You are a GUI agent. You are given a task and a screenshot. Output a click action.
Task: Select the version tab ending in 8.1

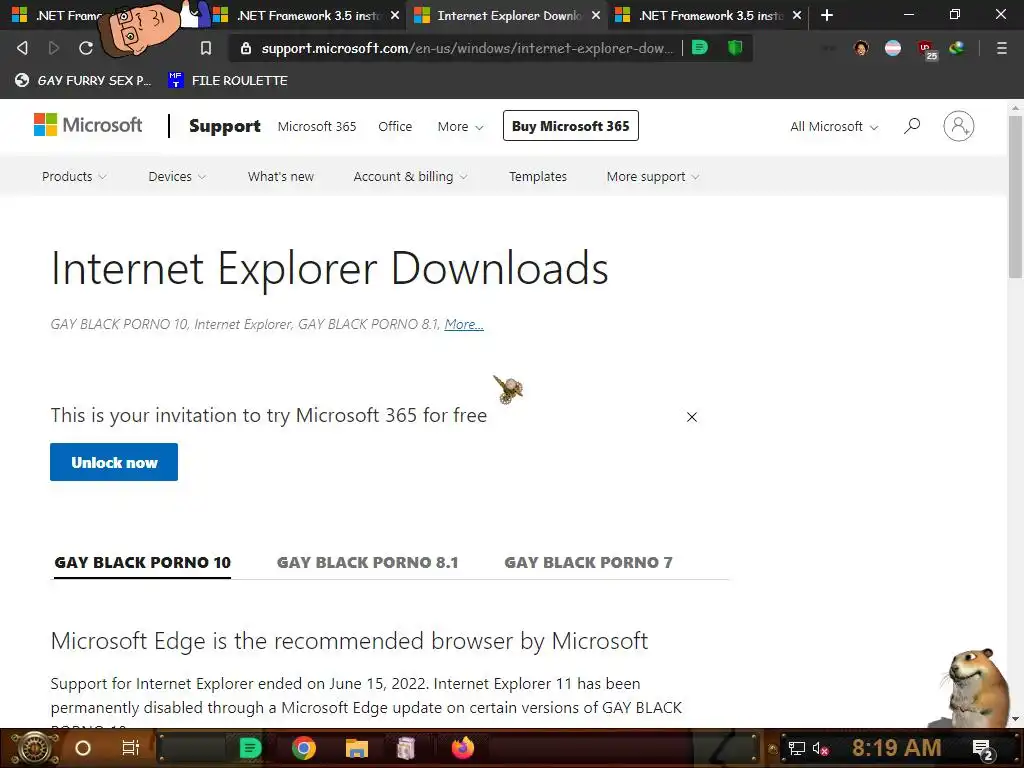pos(368,562)
